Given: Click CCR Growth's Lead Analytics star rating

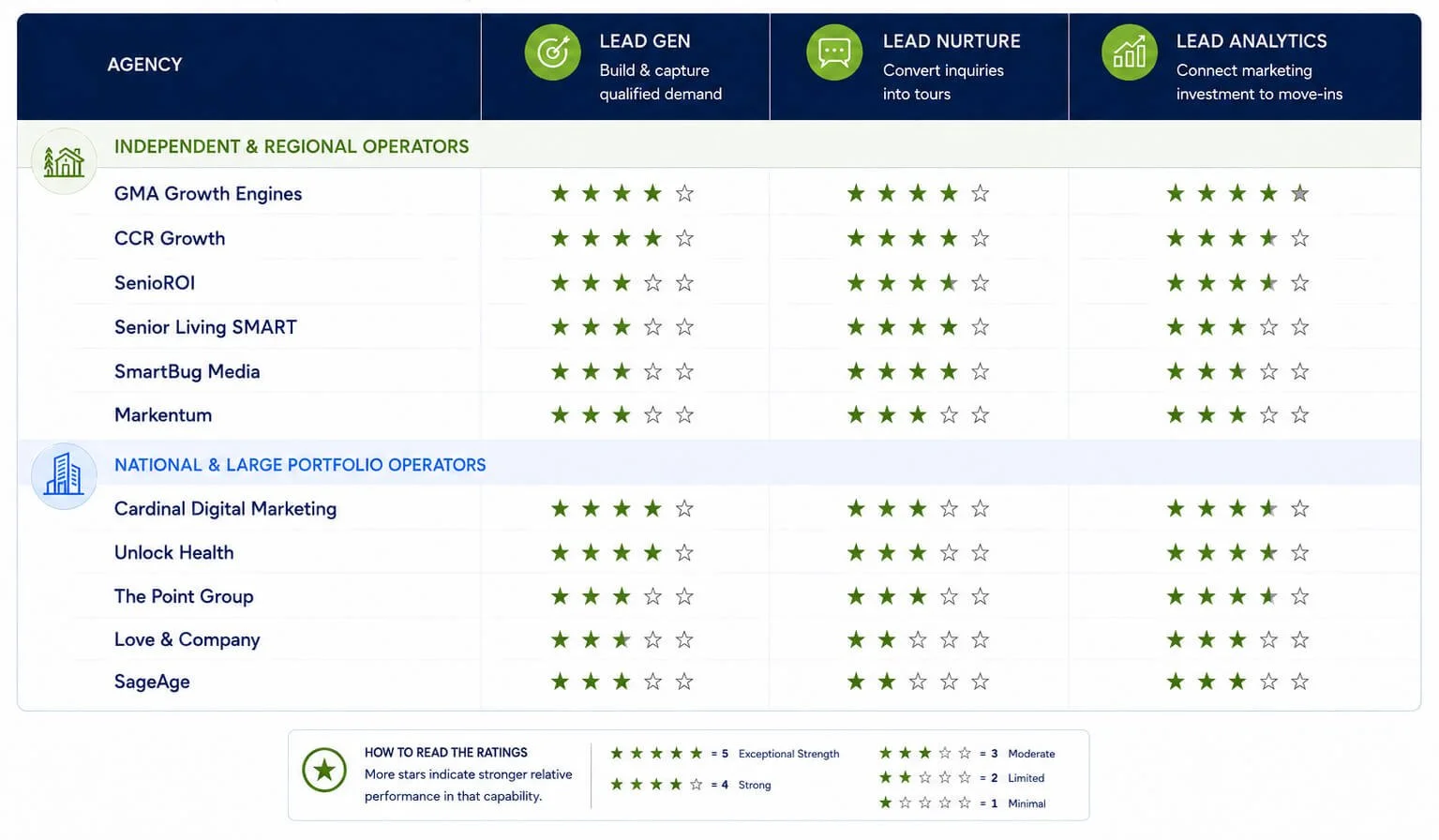Looking at the screenshot, I should pos(1237,238).
